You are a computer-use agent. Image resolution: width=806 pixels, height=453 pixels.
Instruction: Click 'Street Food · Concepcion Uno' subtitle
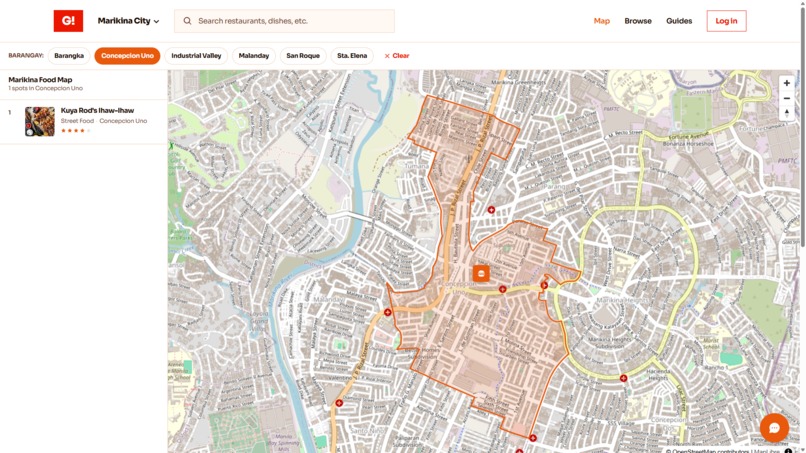104,121
